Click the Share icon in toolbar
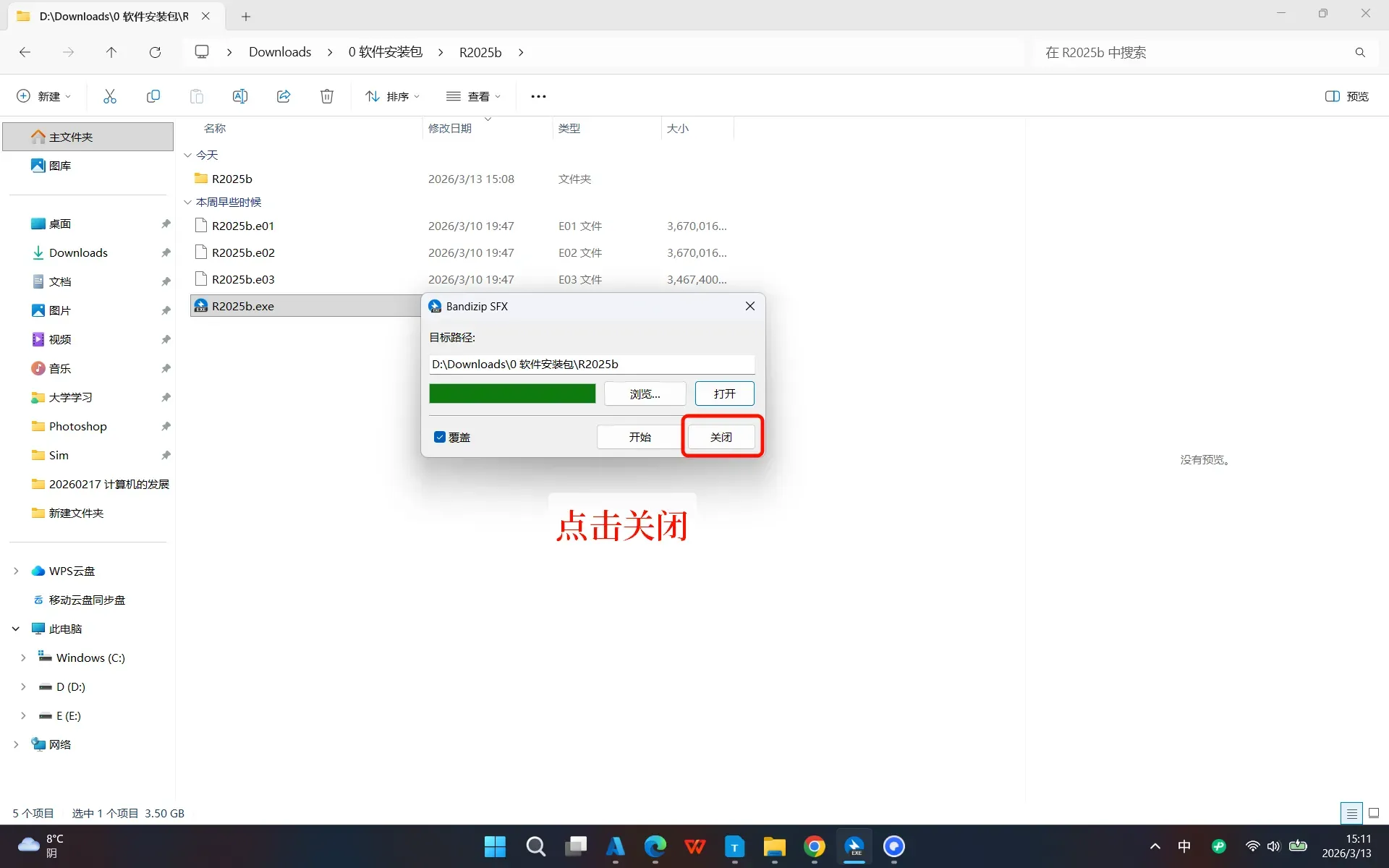The image size is (1389, 868). (284, 96)
